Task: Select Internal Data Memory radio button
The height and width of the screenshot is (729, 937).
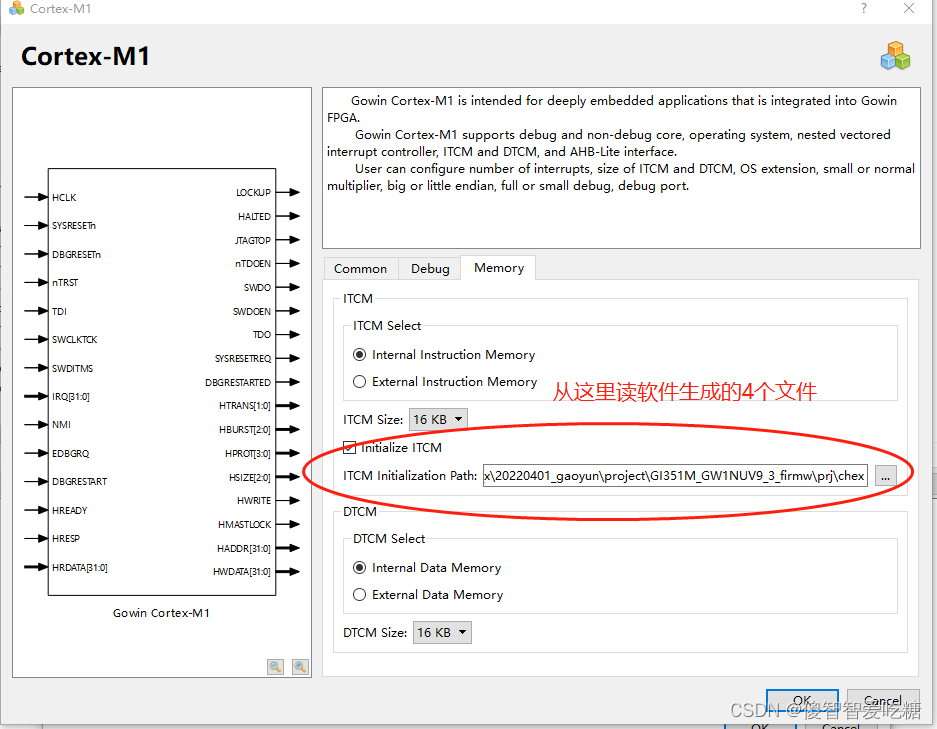Action: (x=359, y=568)
